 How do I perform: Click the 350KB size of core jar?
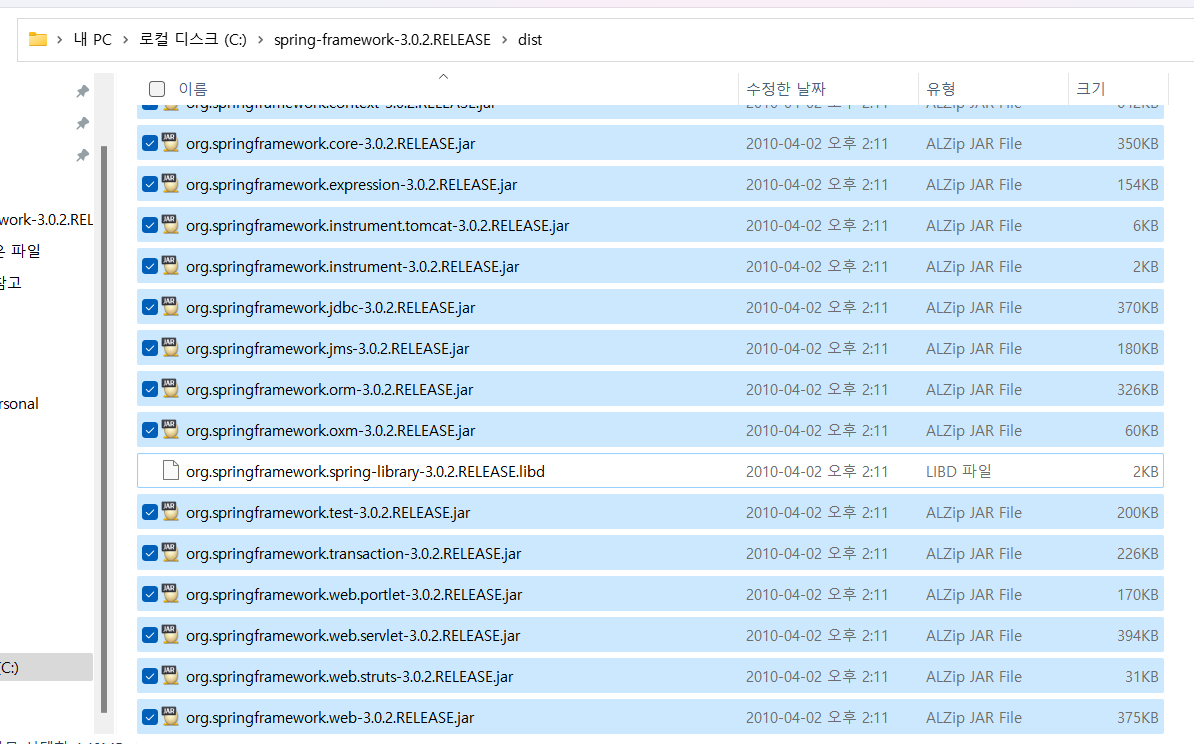tap(1138, 143)
